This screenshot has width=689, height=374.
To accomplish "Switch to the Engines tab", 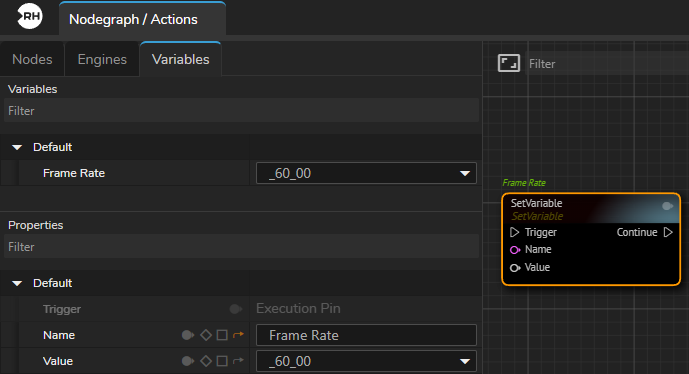I will 102,59.
